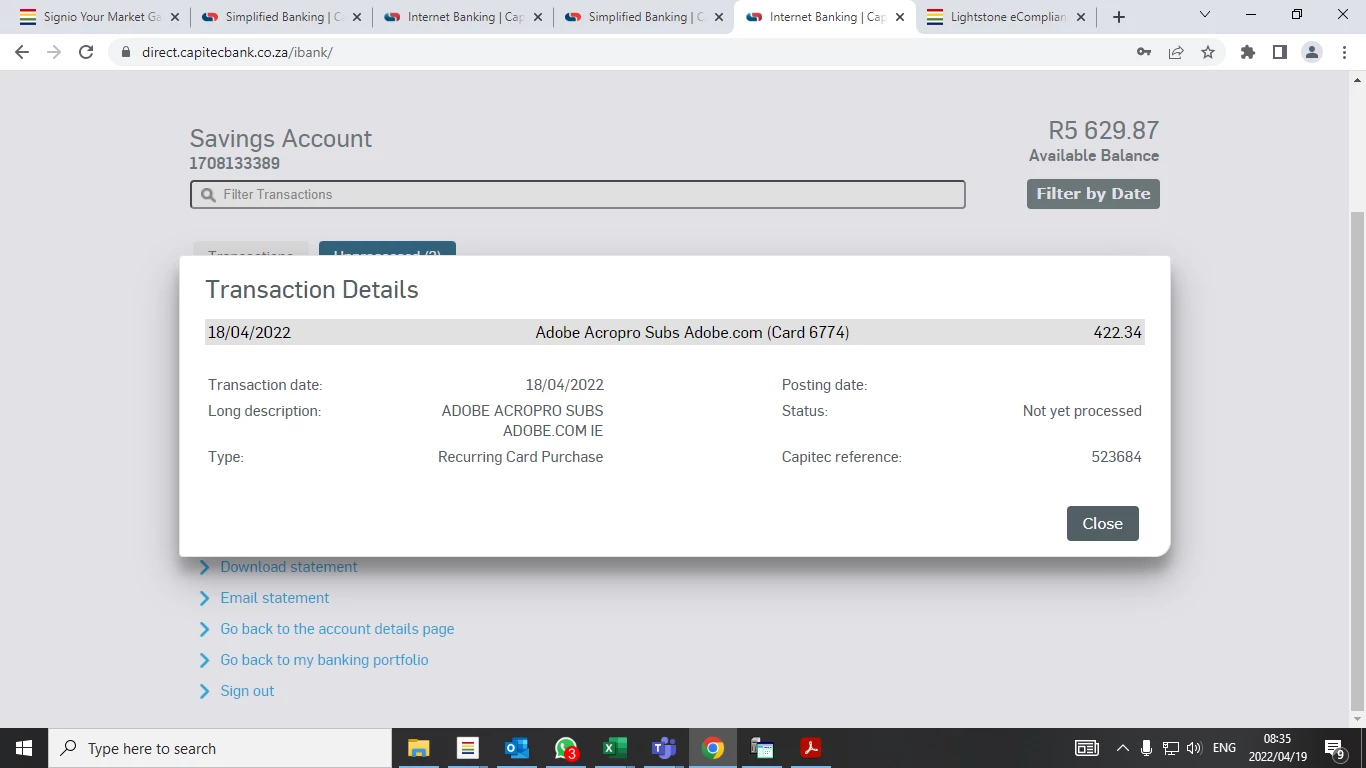The image size is (1366, 768).
Task: Click the share page icon
Action: tap(1176, 52)
